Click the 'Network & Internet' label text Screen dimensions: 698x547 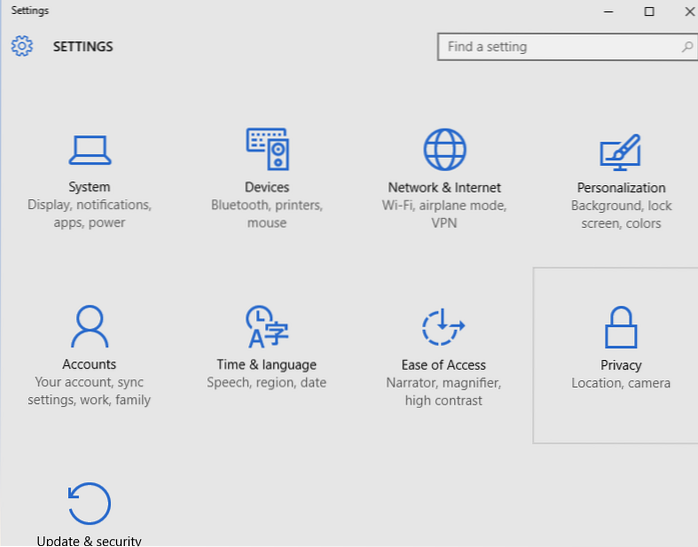[444, 187]
